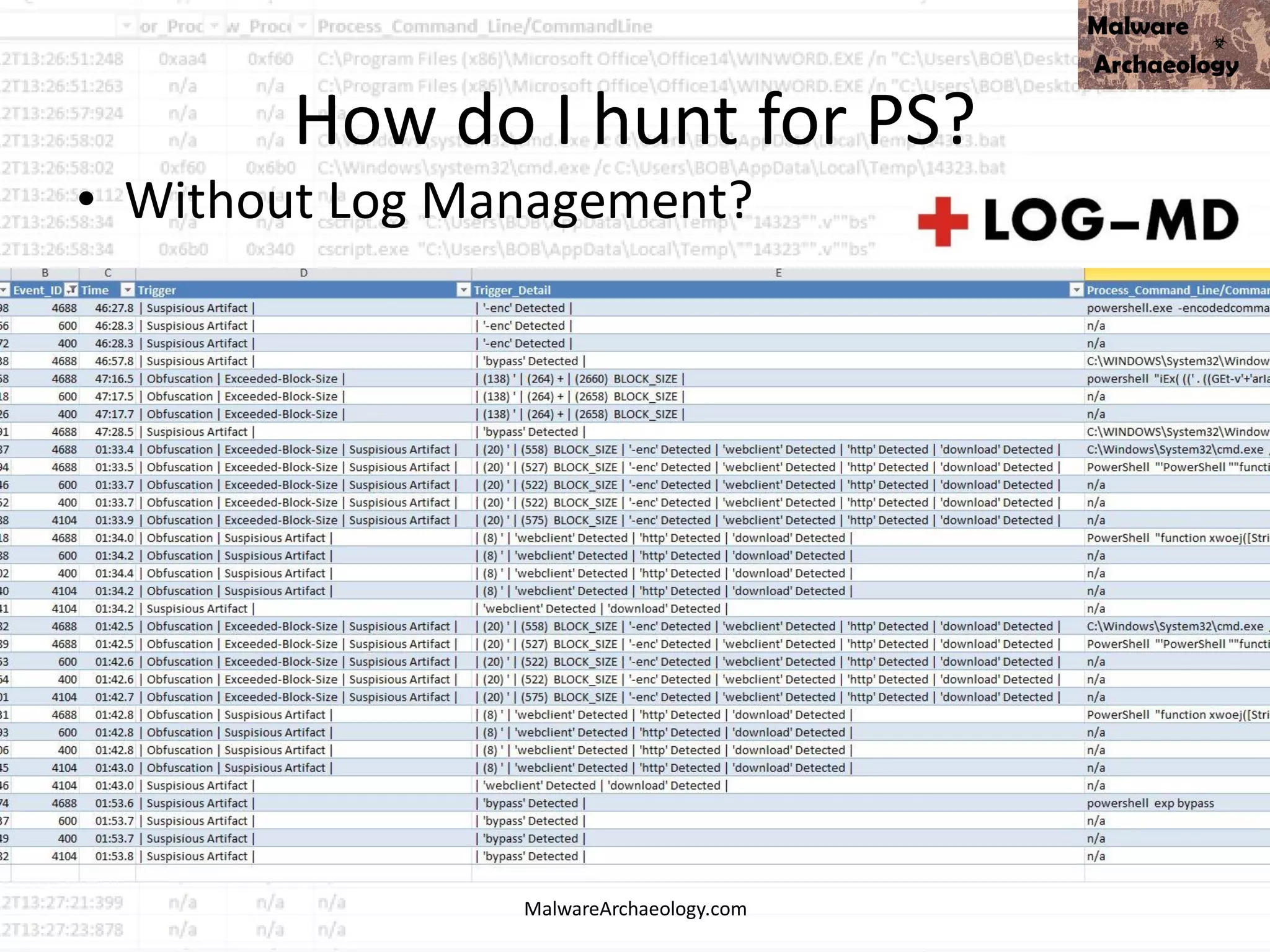Open the Time column filter dropdown
Screen dimensions: 1270x952
coord(128,290)
